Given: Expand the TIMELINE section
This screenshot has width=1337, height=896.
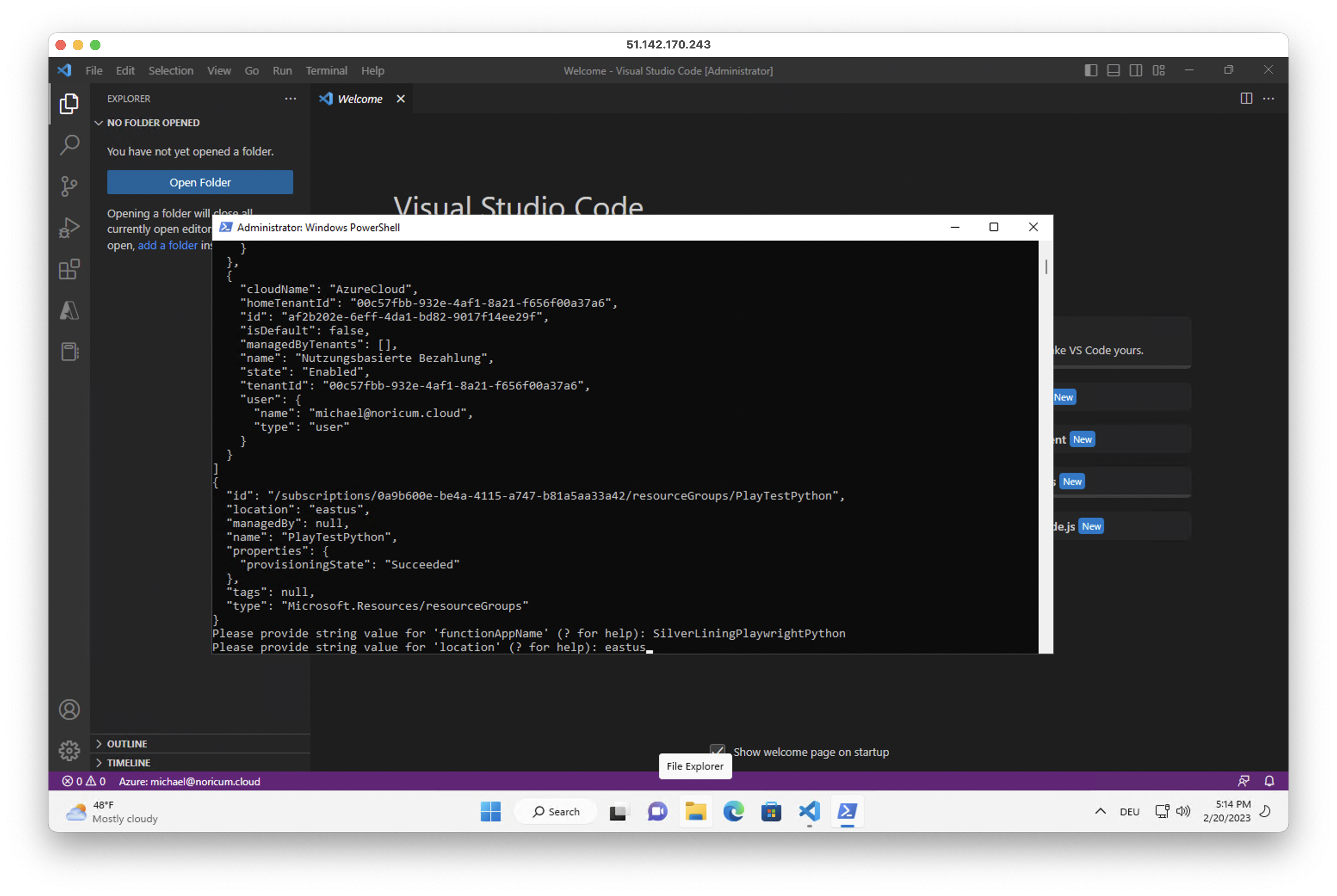Looking at the screenshot, I should [129, 762].
